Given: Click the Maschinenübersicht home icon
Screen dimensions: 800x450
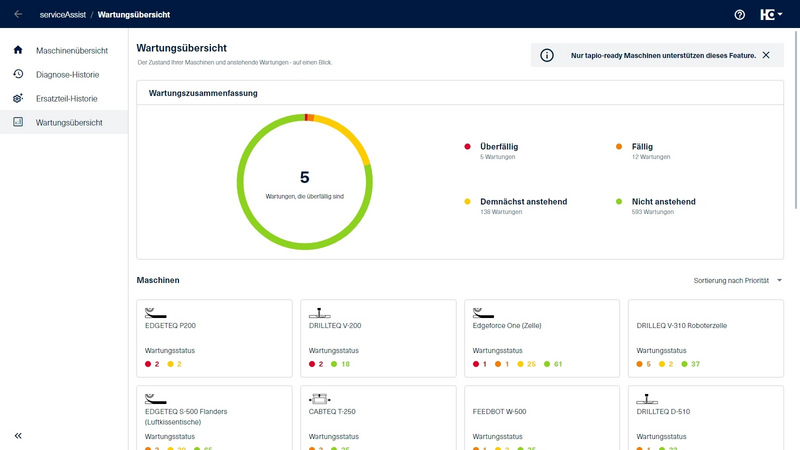Looking at the screenshot, I should 18,50.
